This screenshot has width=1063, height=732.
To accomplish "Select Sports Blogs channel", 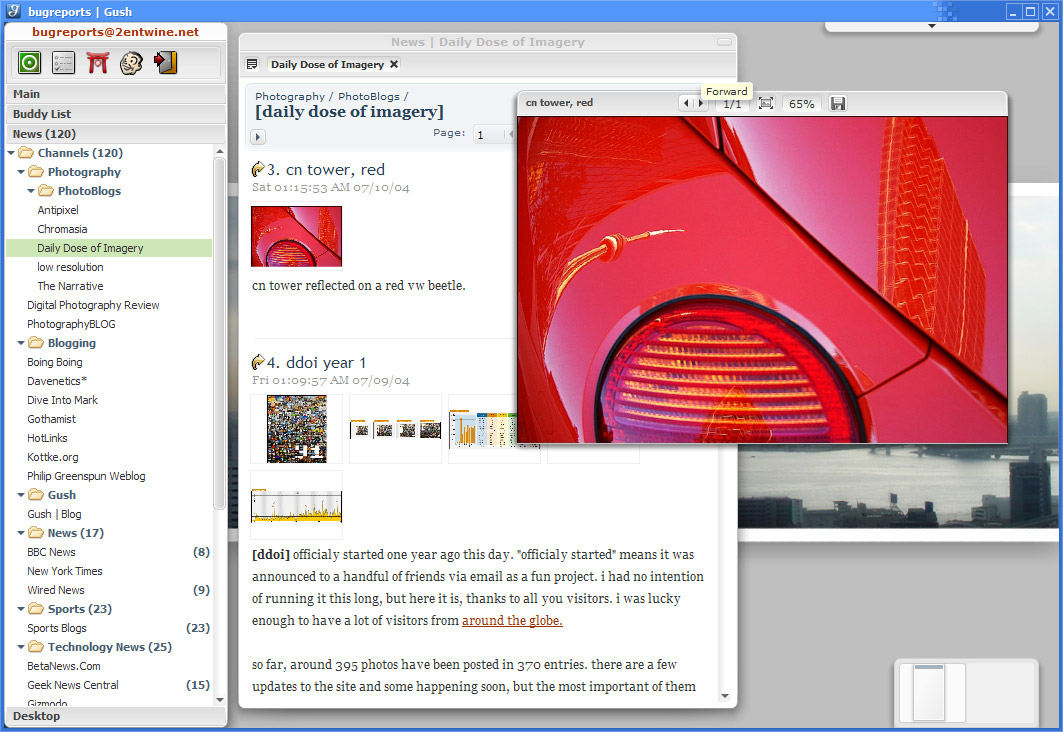I will [57, 628].
